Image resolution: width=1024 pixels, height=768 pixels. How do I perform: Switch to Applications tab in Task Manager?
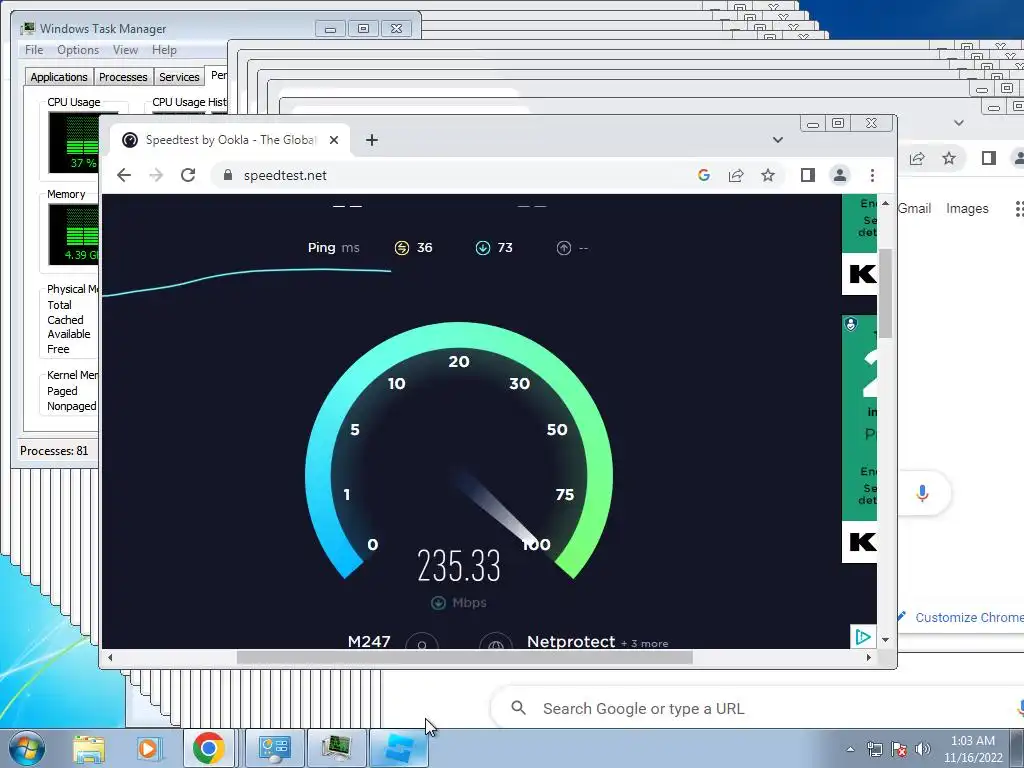[59, 77]
